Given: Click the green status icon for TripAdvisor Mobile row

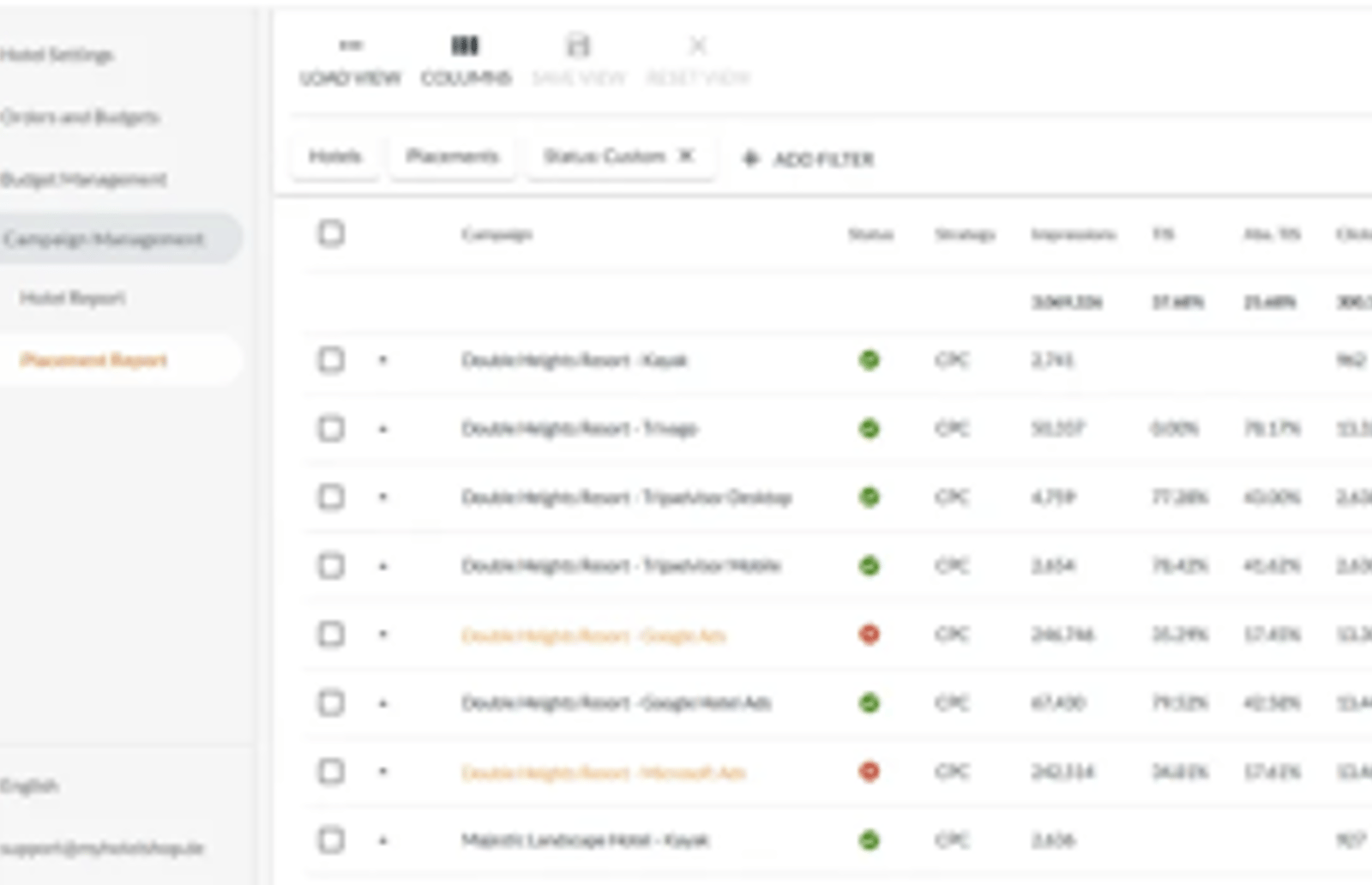Looking at the screenshot, I should pyautogui.click(x=870, y=566).
